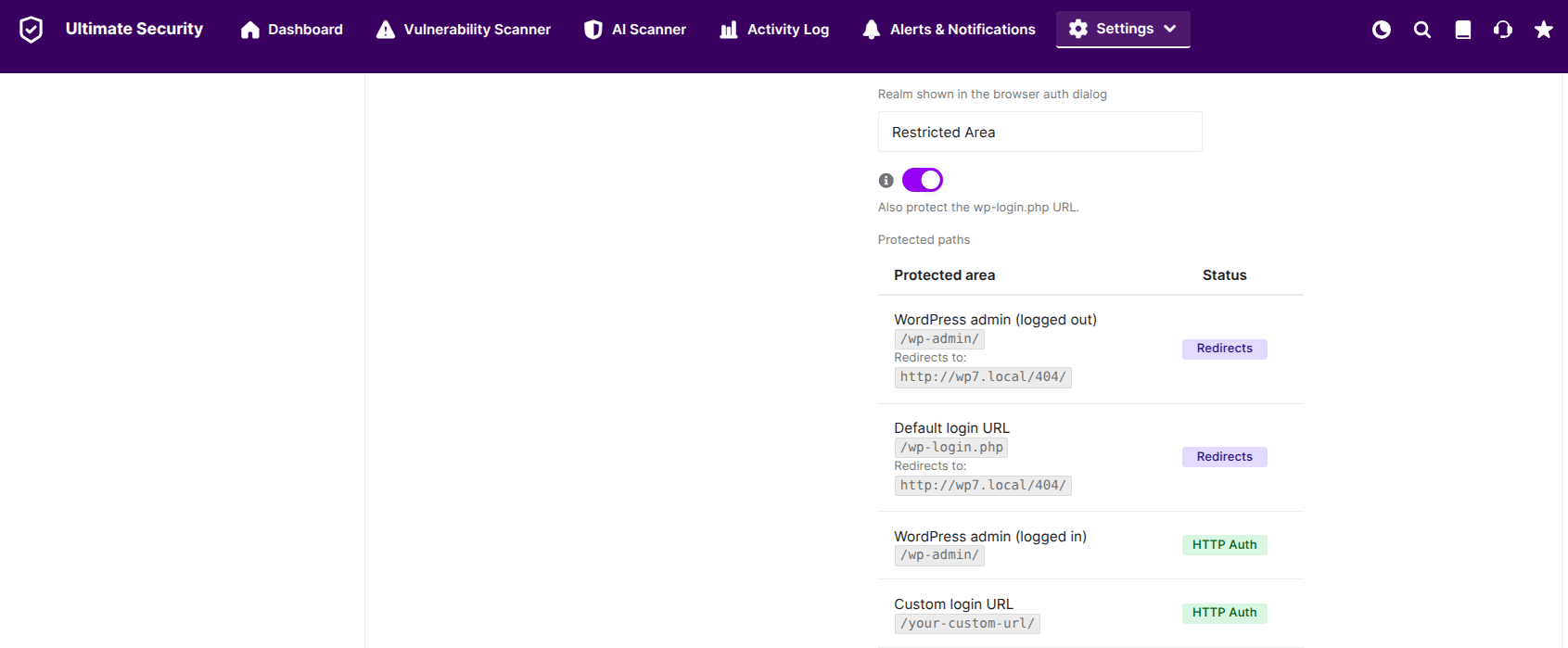
Task: Click the star icon in header
Action: pos(1544,30)
